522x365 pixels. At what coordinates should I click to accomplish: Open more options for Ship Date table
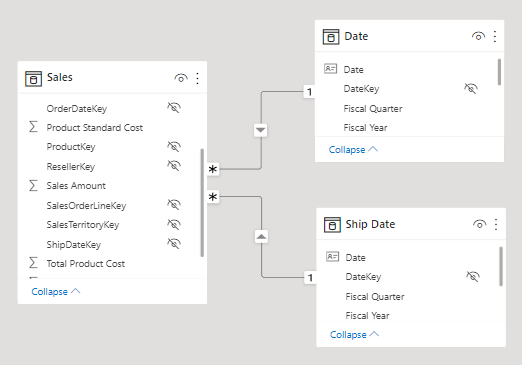coord(496,224)
